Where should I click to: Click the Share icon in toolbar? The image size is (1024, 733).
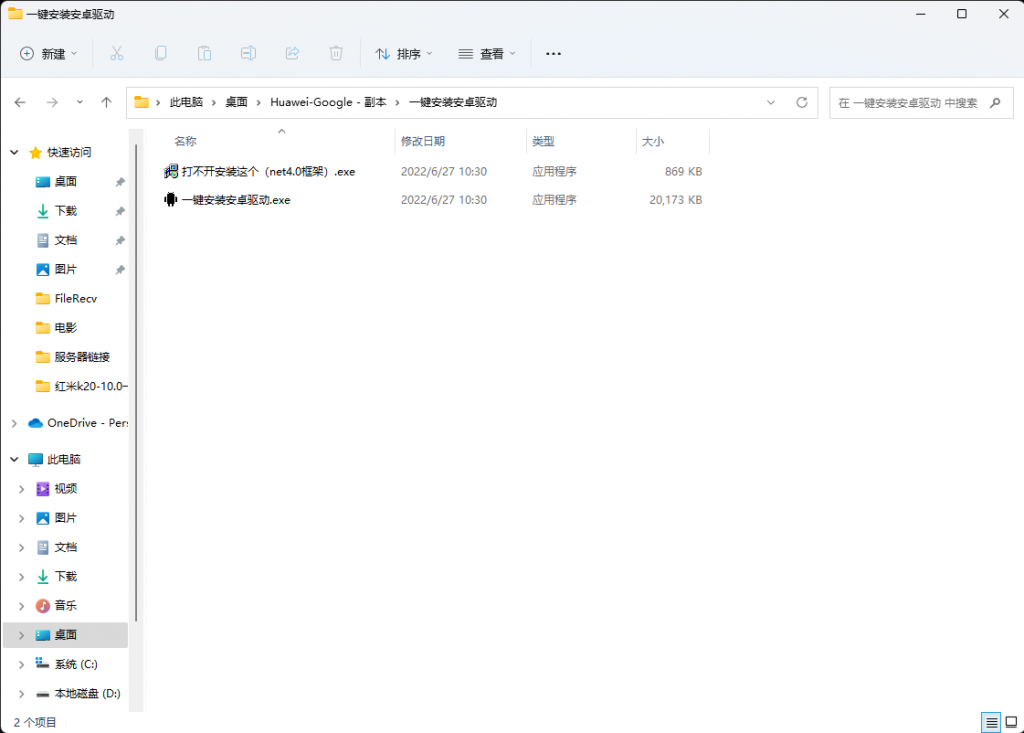click(x=292, y=54)
